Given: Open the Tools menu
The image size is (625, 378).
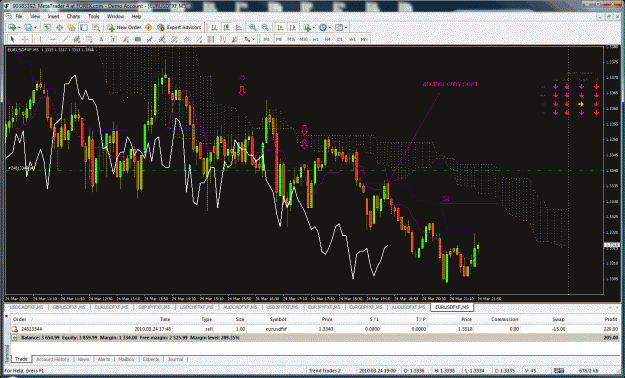Looking at the screenshot, I should 94,16.
